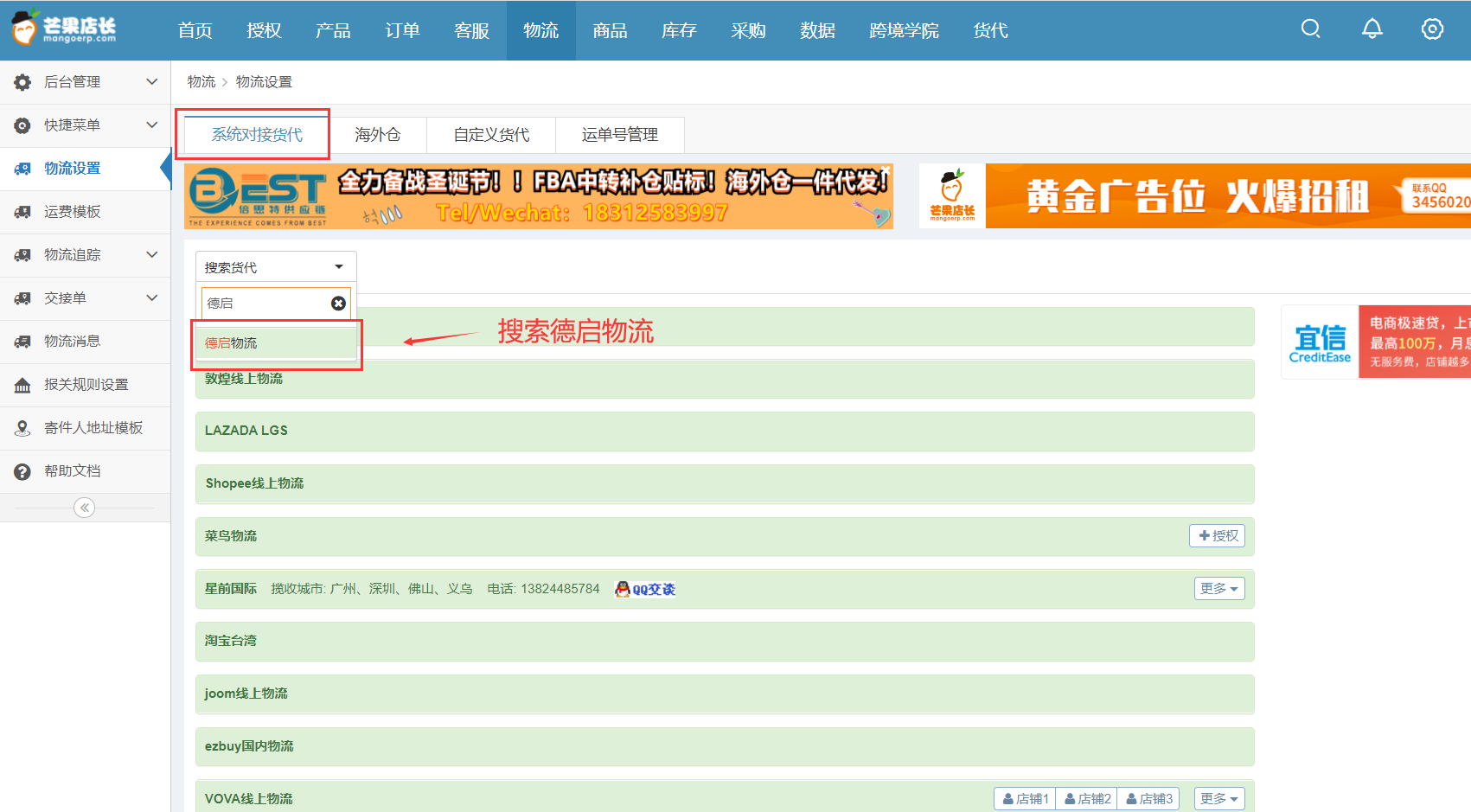Viewport: 1471px width, 812px height.
Task: Open 更多 dropdown in VOVA线上物流 row
Action: click(x=1219, y=798)
